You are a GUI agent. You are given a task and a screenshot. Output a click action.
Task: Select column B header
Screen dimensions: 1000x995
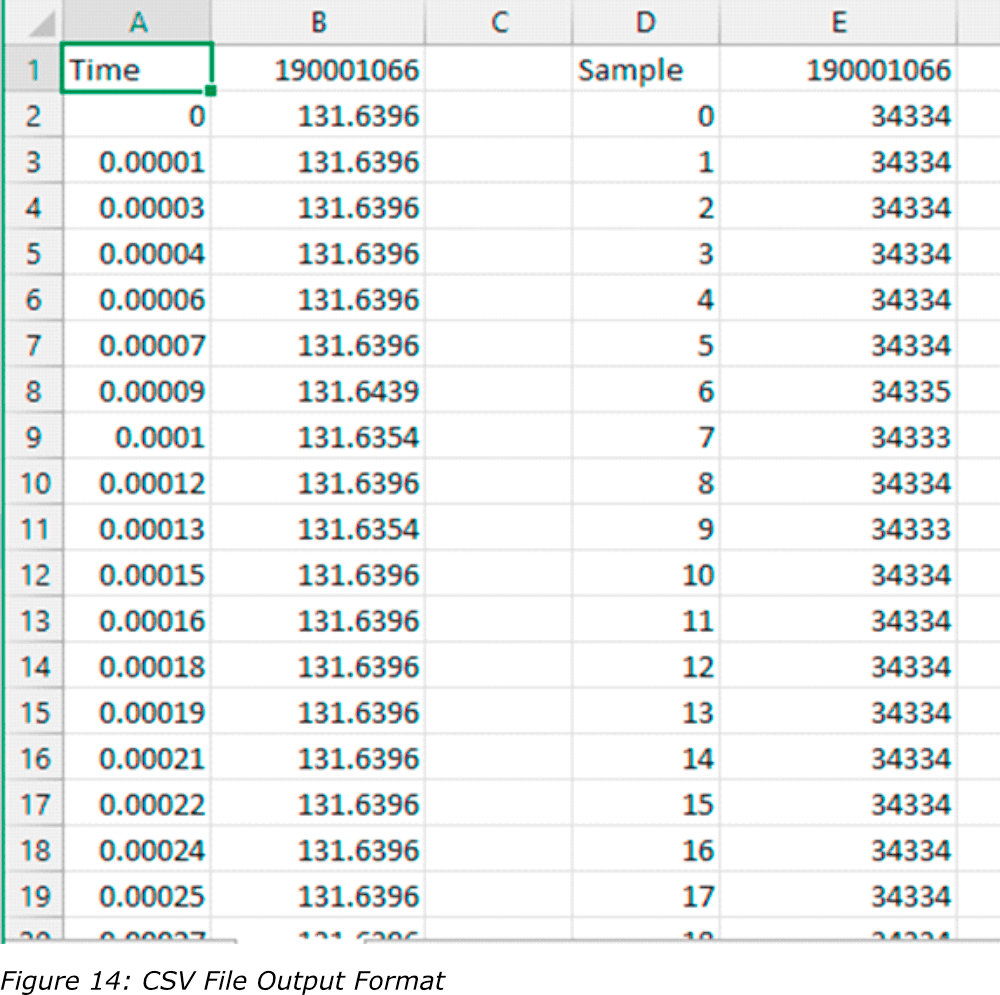coord(318,22)
